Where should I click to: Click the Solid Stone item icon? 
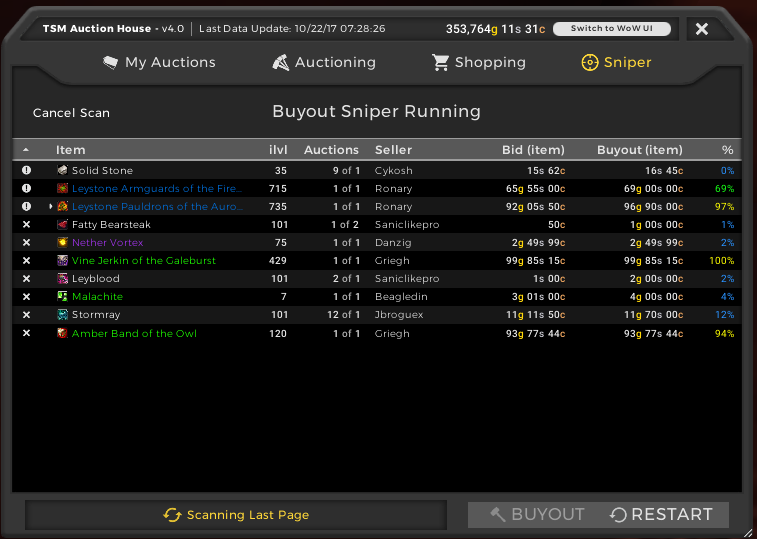click(x=62, y=170)
